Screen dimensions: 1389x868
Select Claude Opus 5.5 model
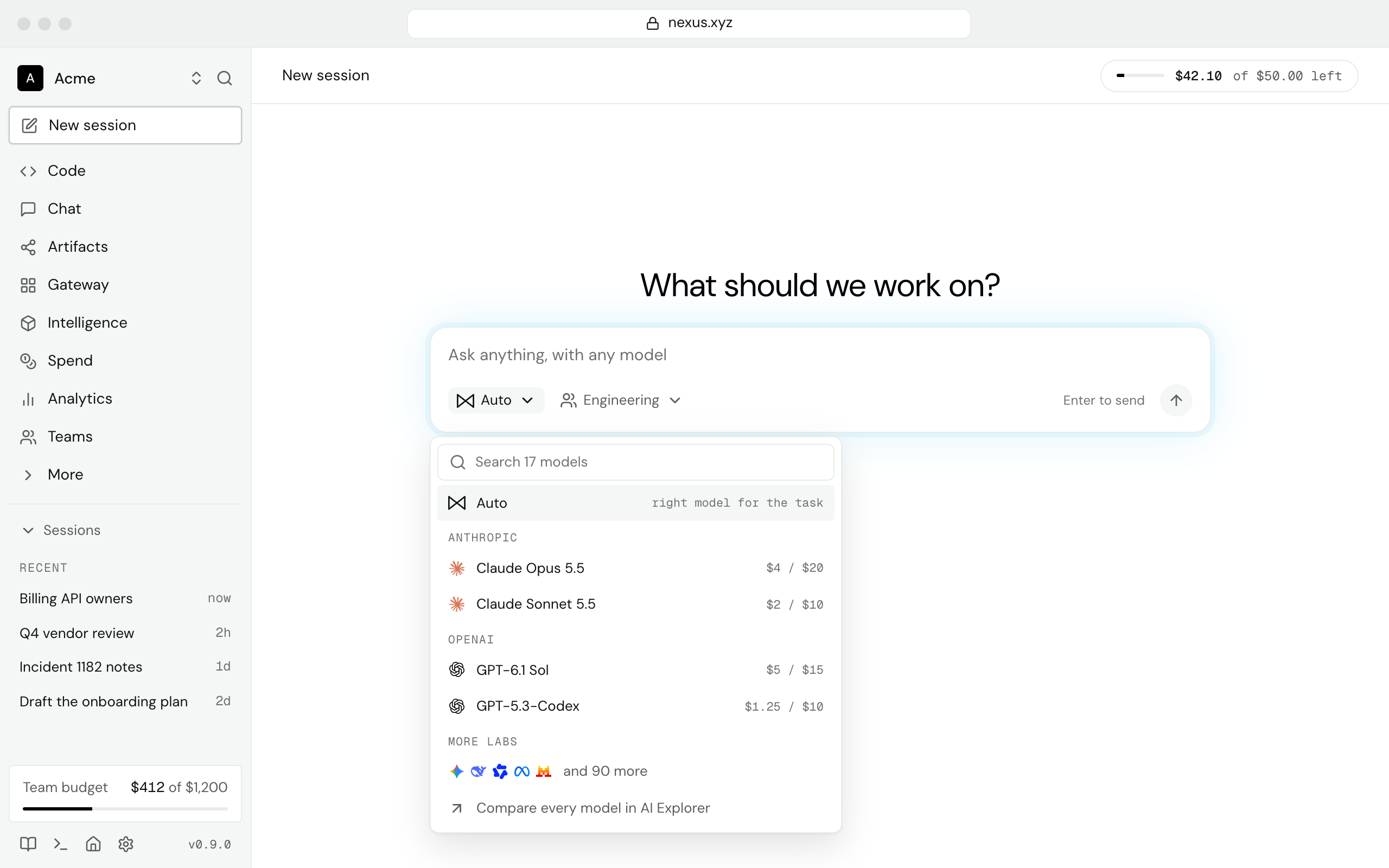tap(635, 568)
